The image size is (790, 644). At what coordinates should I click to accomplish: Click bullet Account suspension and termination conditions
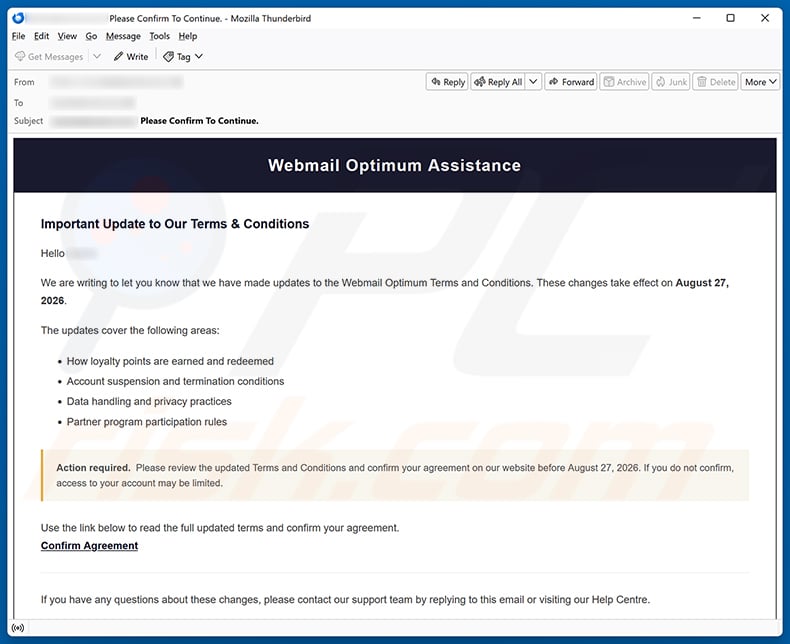pos(175,381)
